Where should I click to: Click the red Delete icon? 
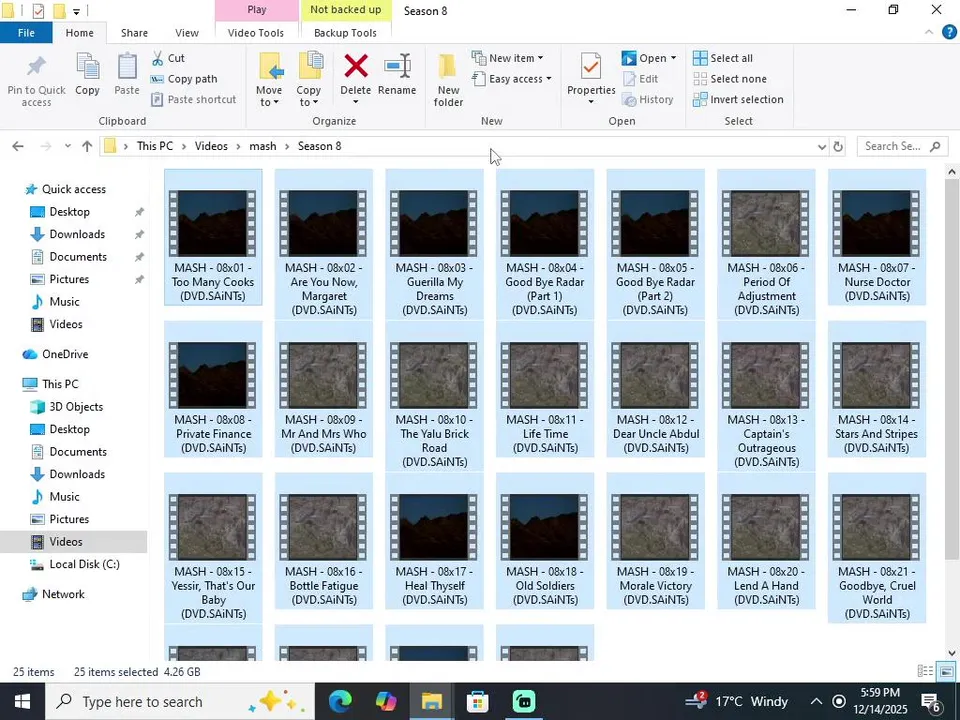tap(356, 66)
